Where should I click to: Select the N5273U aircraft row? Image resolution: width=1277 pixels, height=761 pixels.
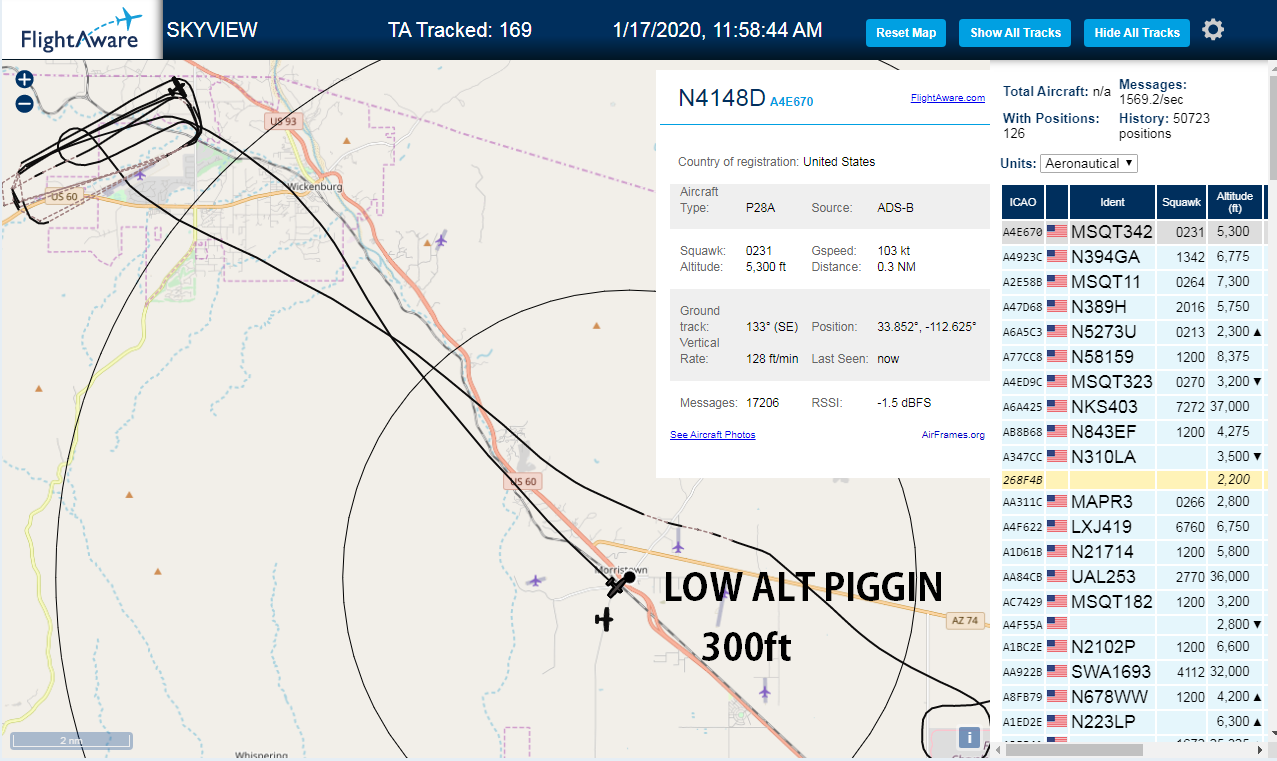(1133, 331)
